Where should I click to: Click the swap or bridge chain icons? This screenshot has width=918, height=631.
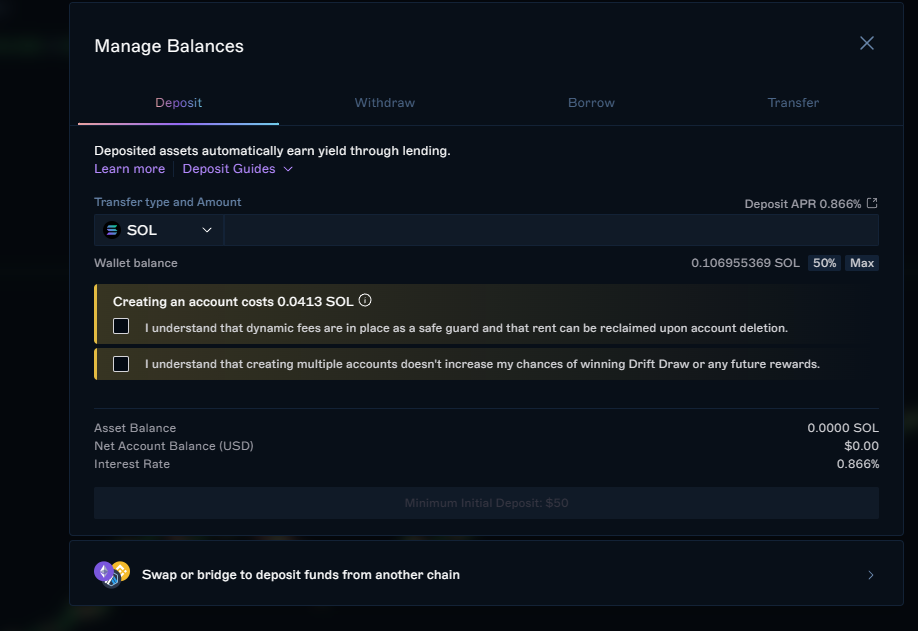pos(112,574)
